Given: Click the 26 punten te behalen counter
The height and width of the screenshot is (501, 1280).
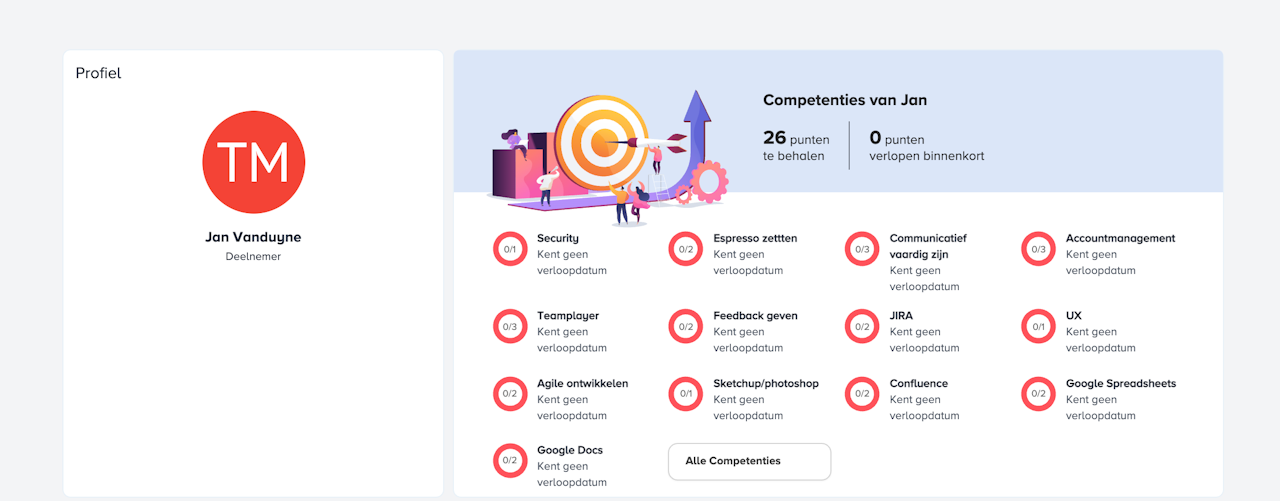Looking at the screenshot, I should (796, 146).
